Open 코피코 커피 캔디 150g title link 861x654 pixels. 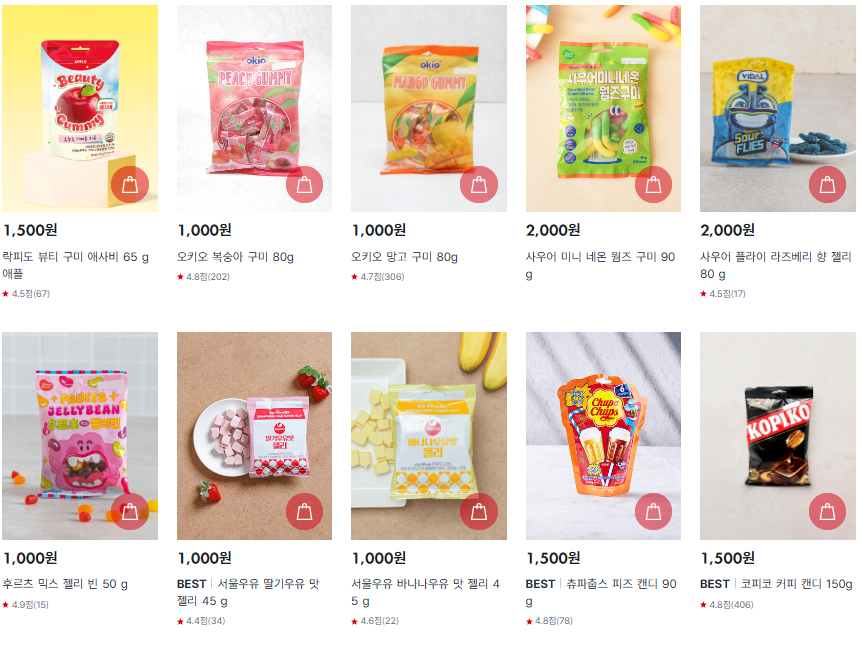[796, 584]
